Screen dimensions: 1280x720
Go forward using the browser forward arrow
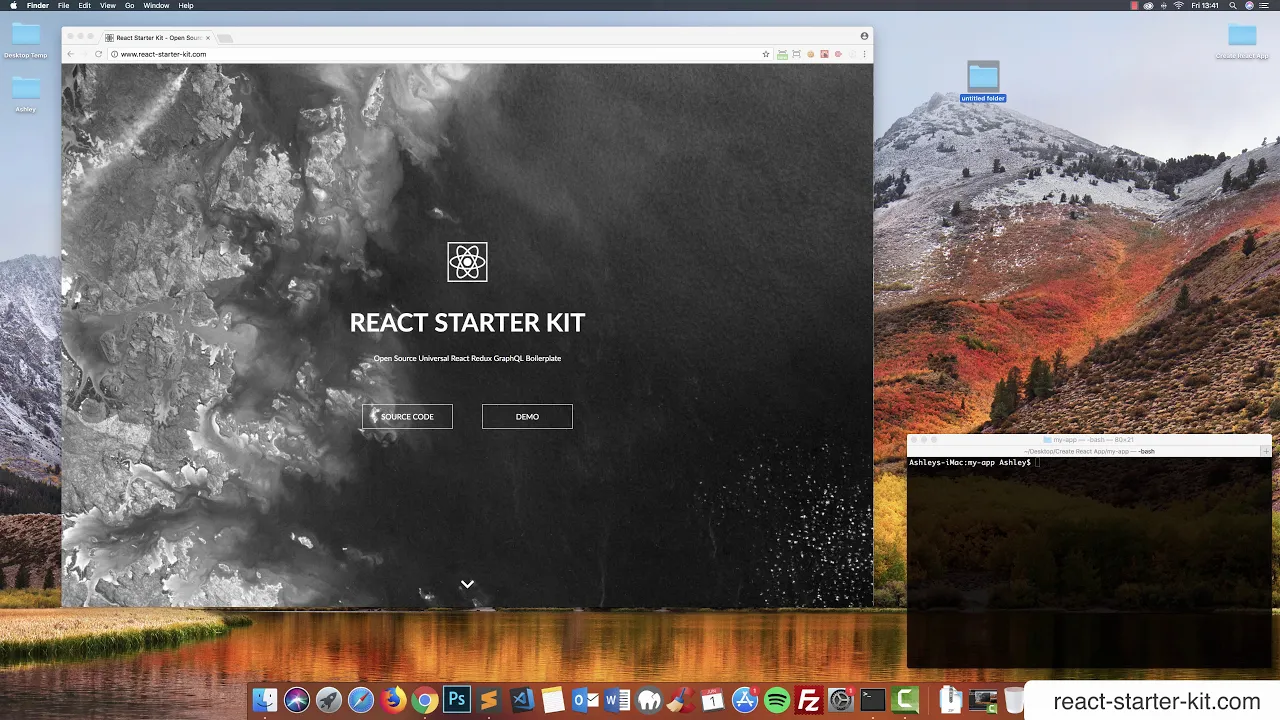click(x=84, y=54)
